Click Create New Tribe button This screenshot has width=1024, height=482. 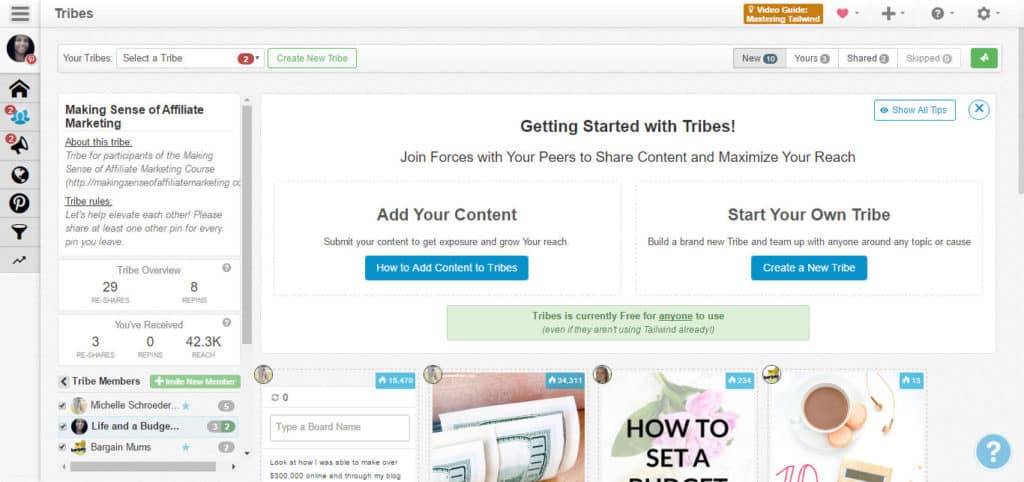[312, 58]
